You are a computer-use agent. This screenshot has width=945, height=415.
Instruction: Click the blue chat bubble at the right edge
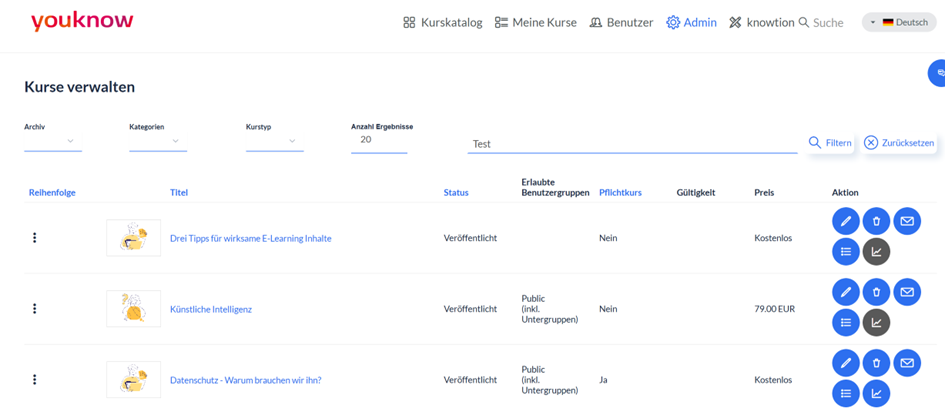[937, 73]
